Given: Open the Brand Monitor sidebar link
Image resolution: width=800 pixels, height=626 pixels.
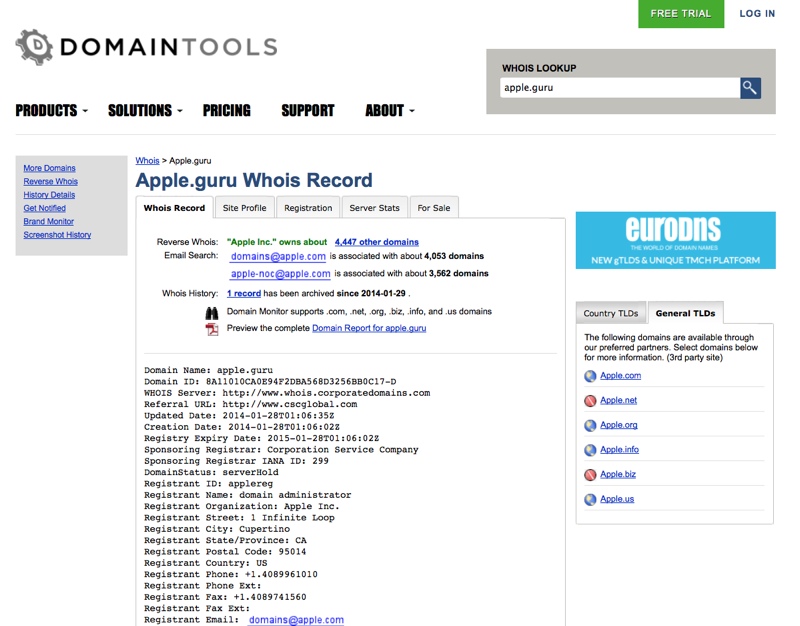Looking at the screenshot, I should pos(48,221).
